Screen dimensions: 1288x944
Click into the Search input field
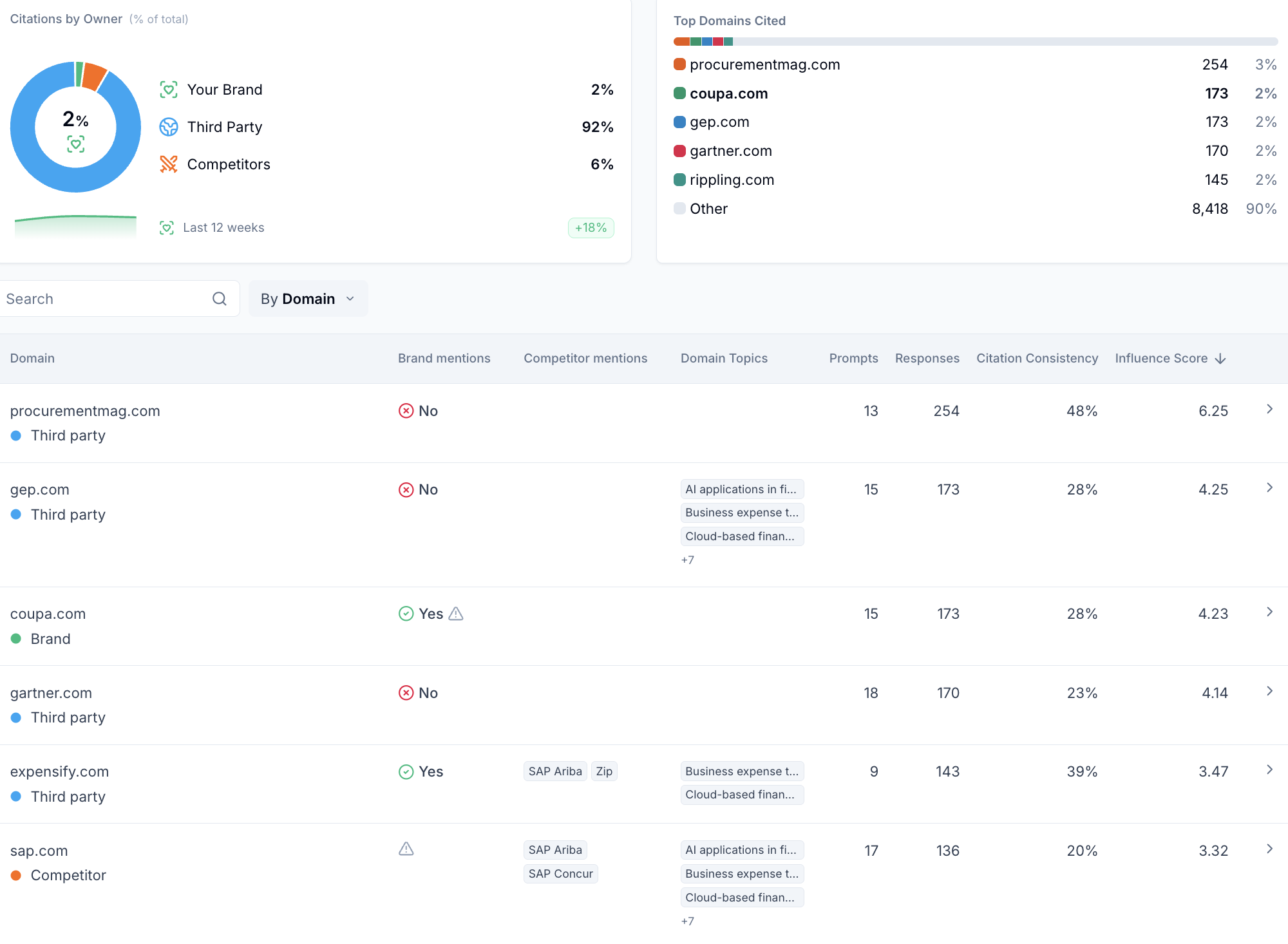pos(103,299)
